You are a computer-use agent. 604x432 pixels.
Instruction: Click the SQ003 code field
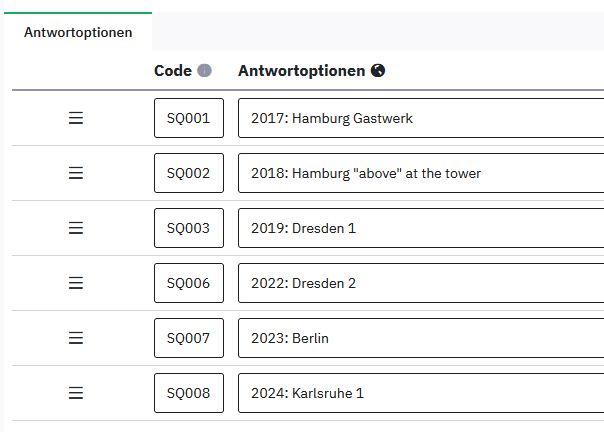point(189,228)
